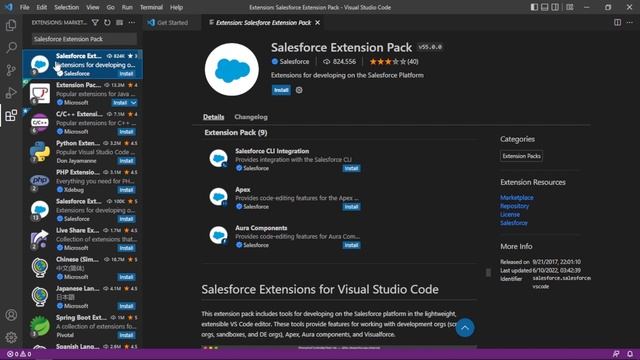Refresh the extensions list
This screenshot has height=360, width=640.
[x=107, y=22]
